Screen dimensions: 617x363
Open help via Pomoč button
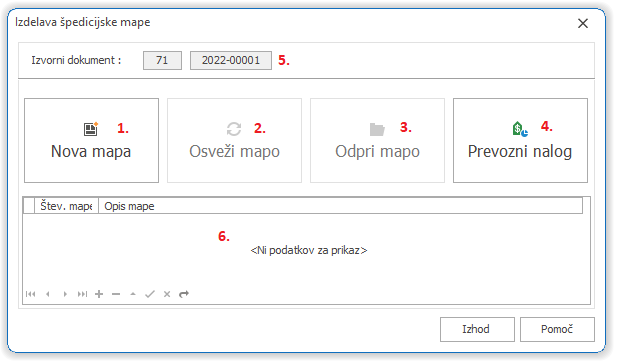pyautogui.click(x=557, y=329)
